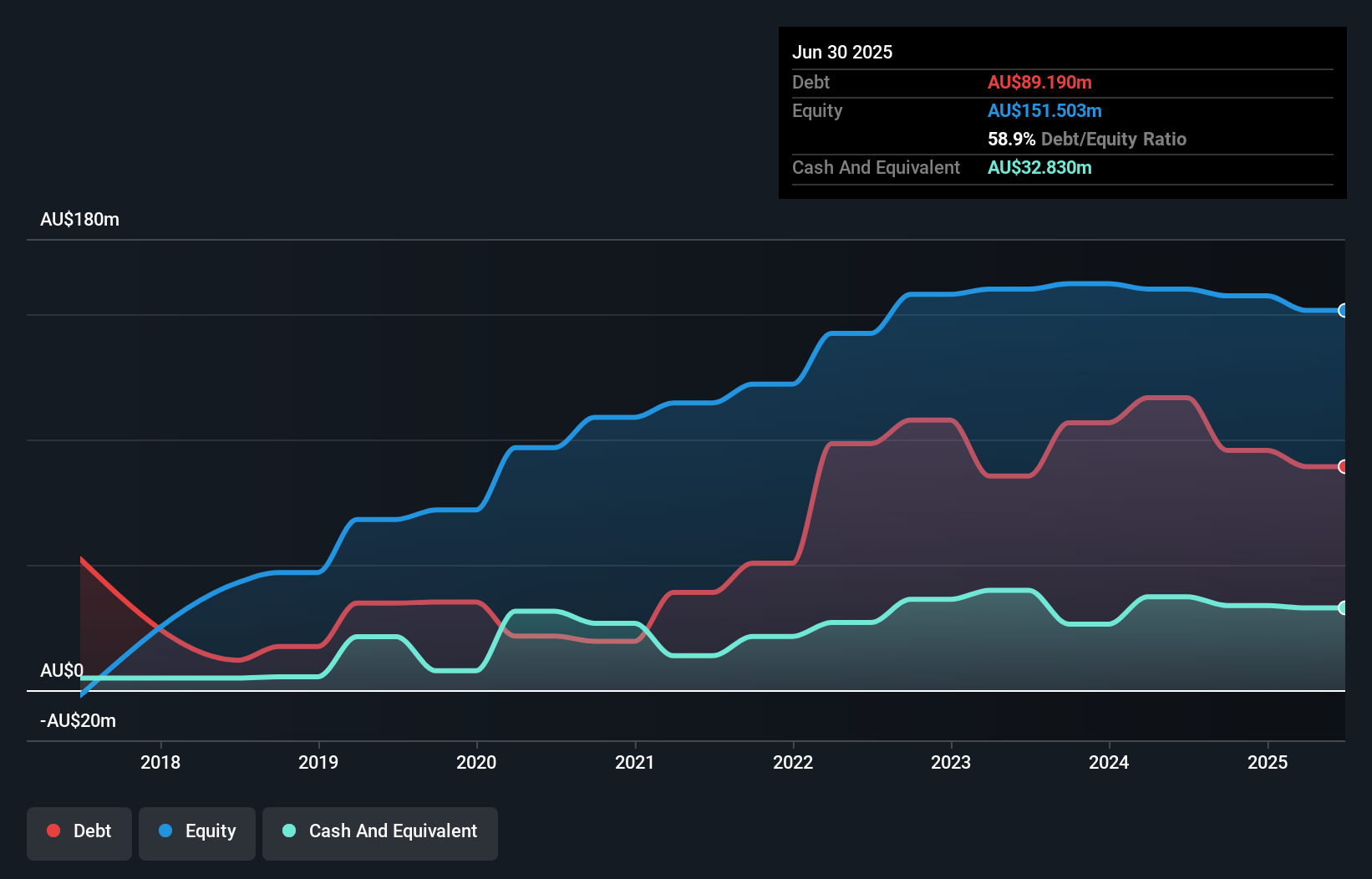
Task: Click the 2024 x-axis label
Action: click(1109, 762)
